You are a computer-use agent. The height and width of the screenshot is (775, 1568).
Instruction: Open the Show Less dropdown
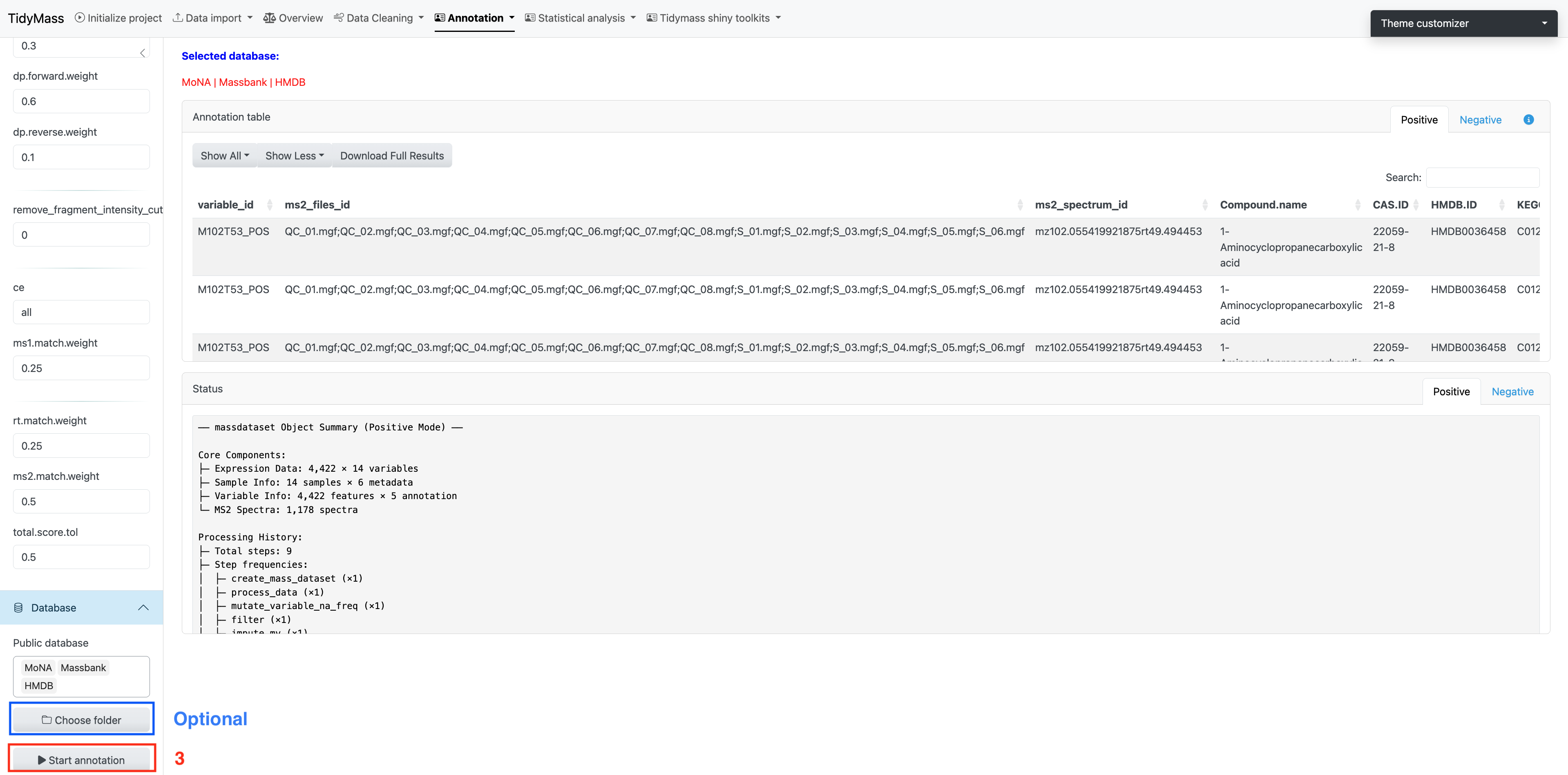pyautogui.click(x=295, y=156)
